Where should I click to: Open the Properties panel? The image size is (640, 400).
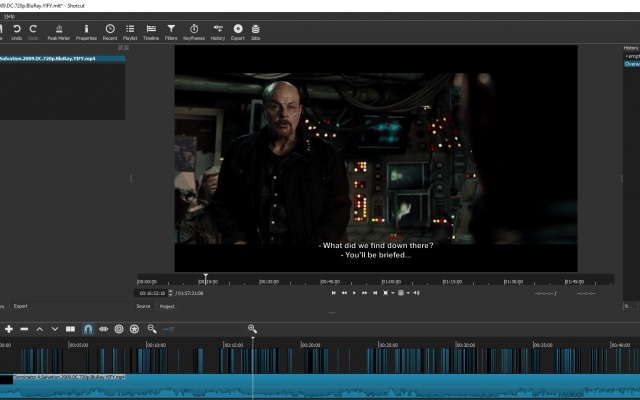tap(86, 32)
